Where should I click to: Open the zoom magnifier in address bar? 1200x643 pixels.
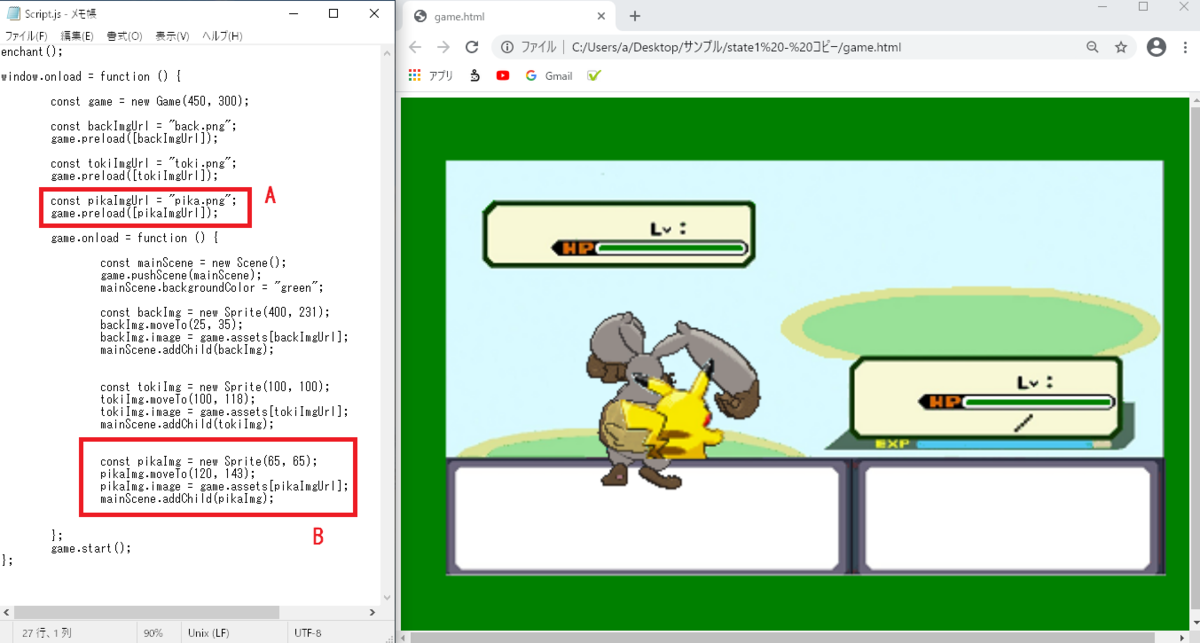click(x=1092, y=47)
